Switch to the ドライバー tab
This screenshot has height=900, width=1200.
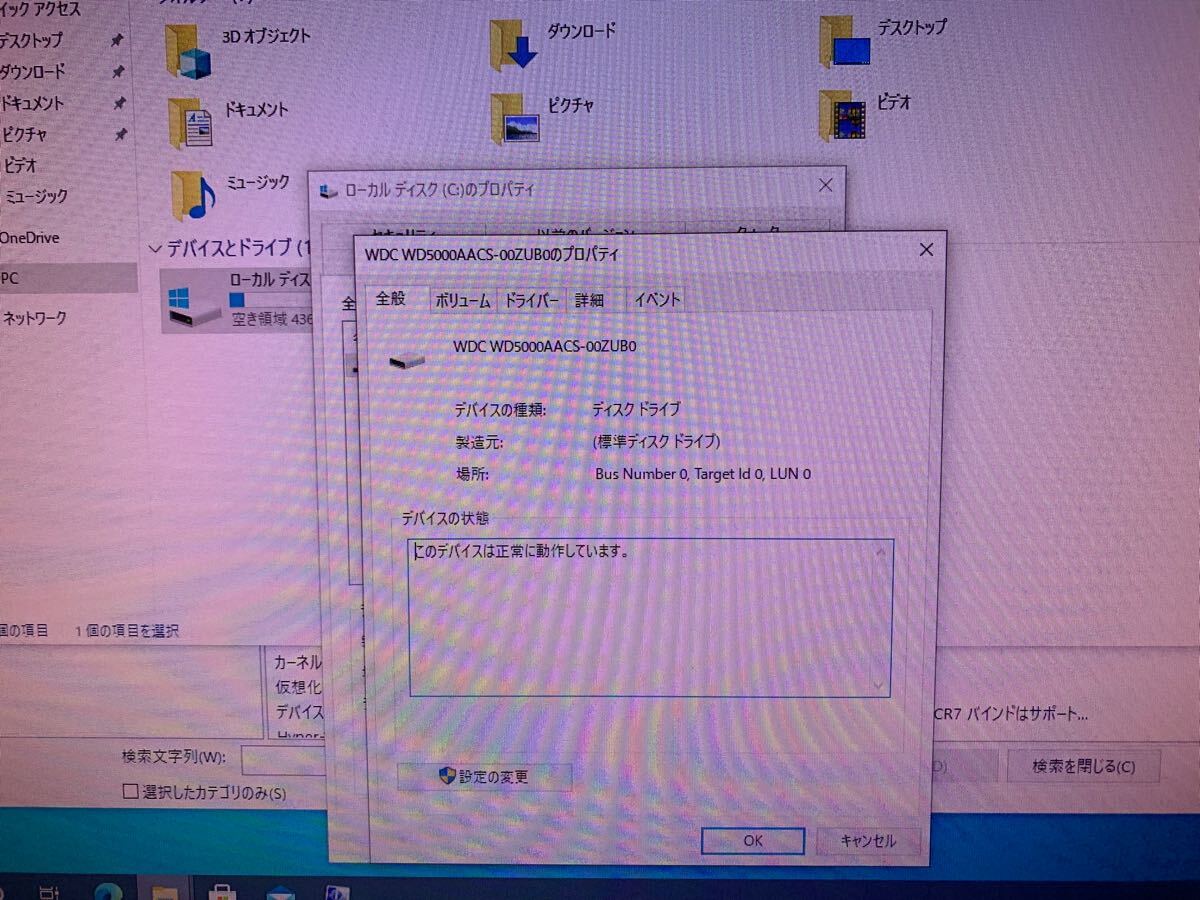[531, 300]
